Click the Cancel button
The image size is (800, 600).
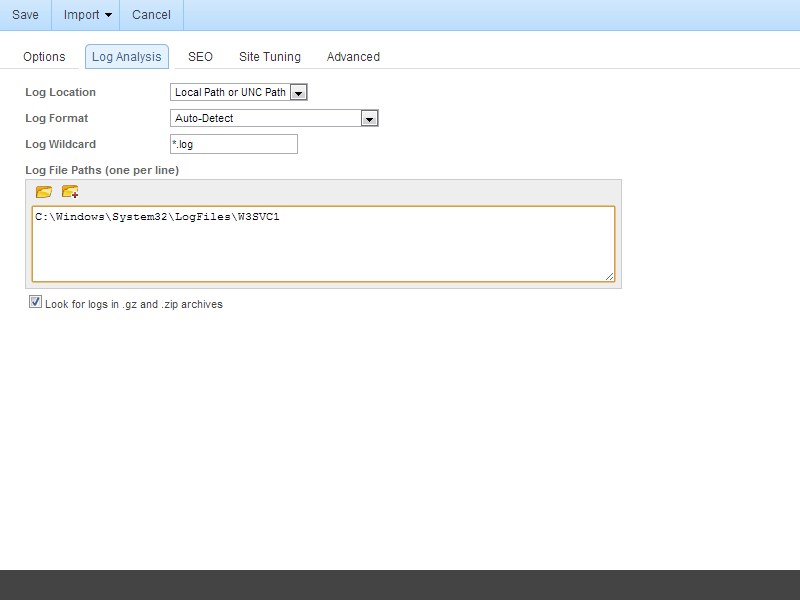(x=151, y=15)
